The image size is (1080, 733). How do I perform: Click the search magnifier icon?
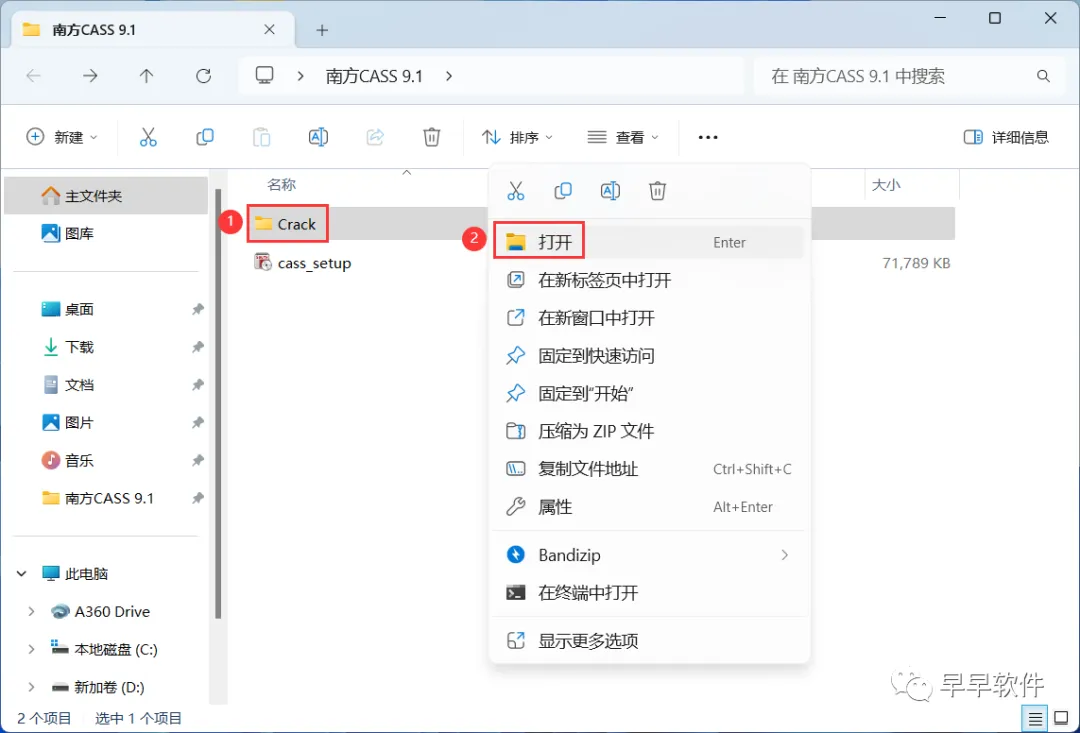[x=1043, y=76]
